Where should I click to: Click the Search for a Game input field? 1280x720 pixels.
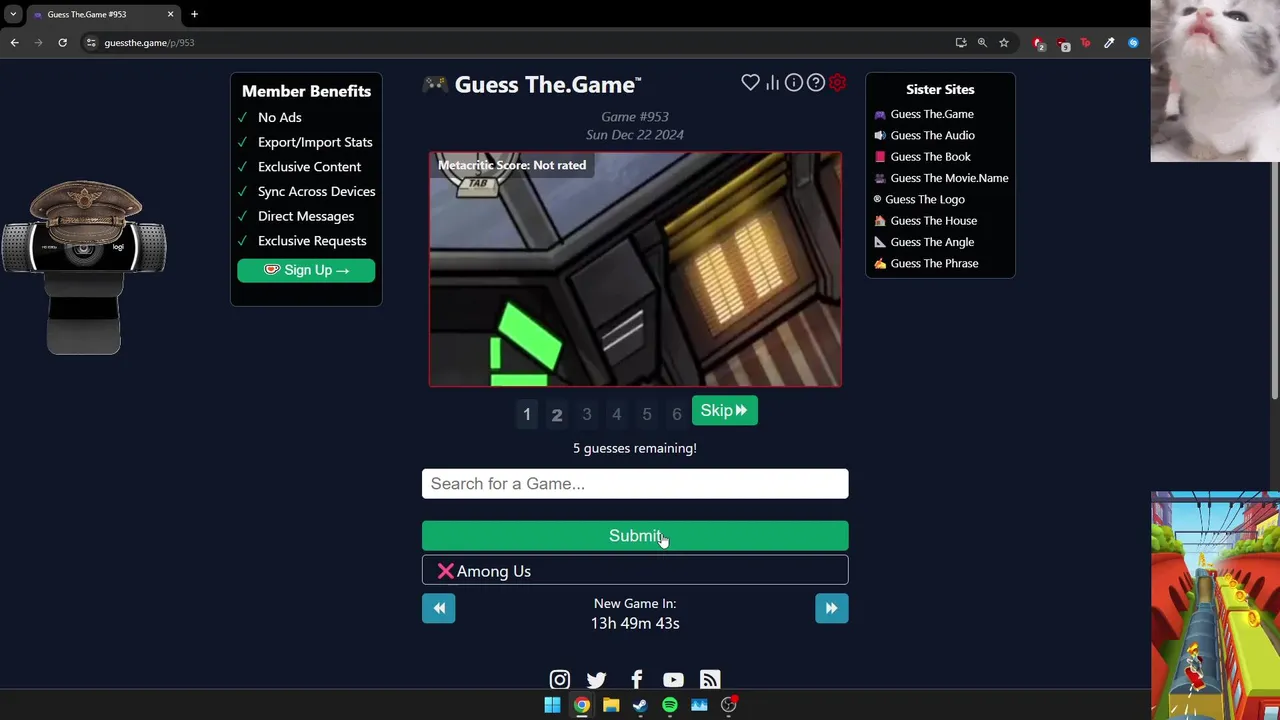click(x=635, y=484)
